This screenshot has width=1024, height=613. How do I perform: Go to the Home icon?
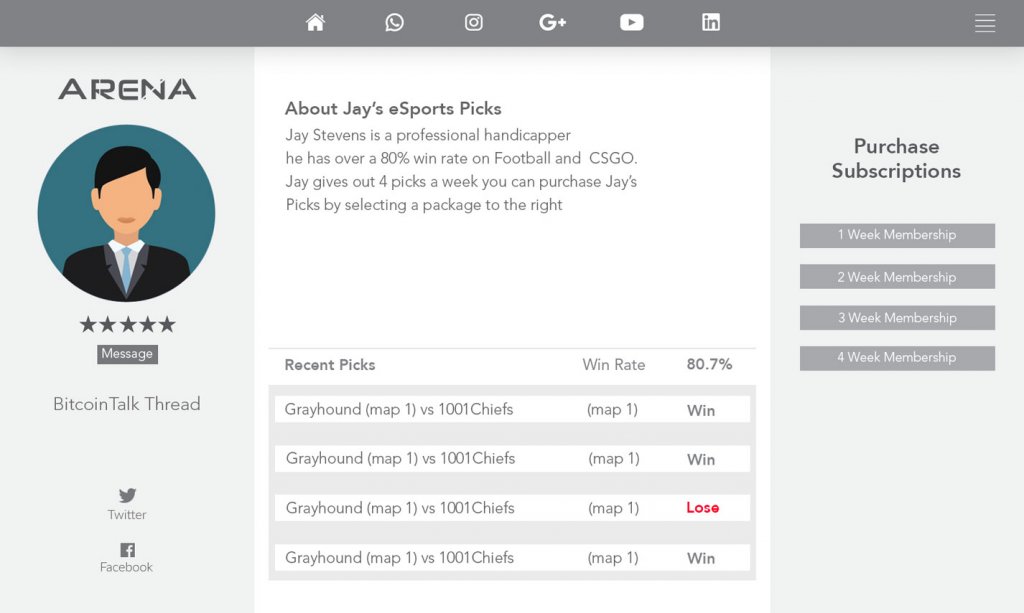315,22
